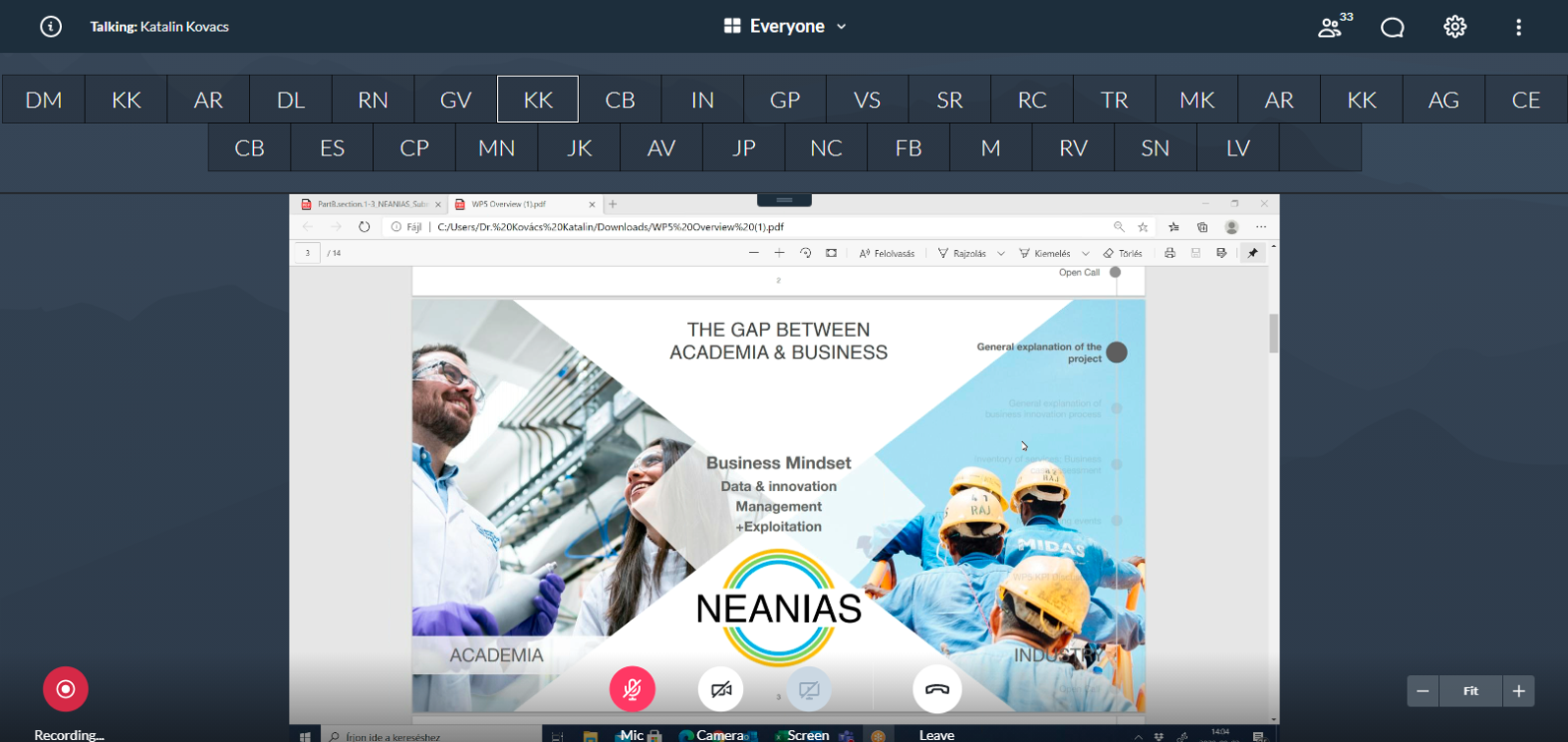Select the Kiemelés highlight tool
The width and height of the screenshot is (1568, 742).
[1045, 253]
